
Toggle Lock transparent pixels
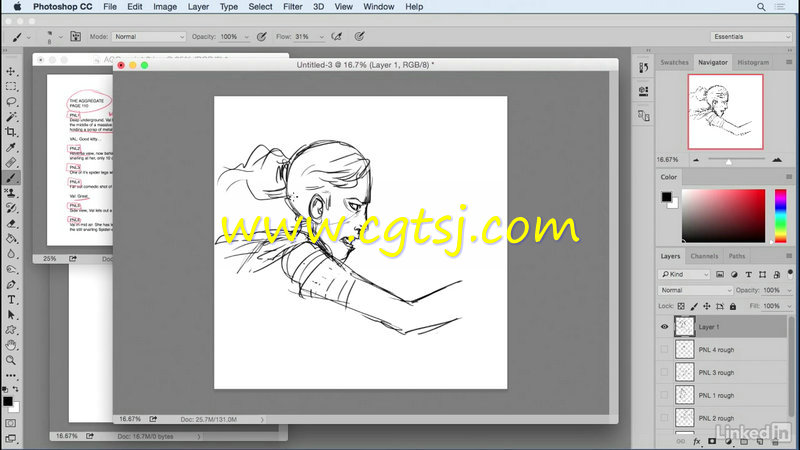click(x=681, y=306)
